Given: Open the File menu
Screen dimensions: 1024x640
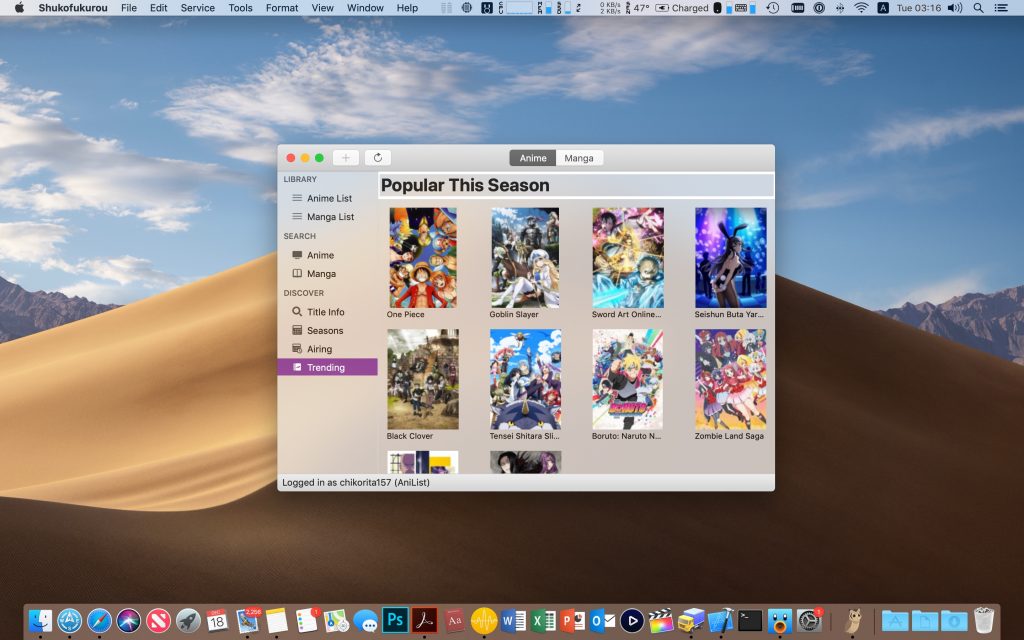Looking at the screenshot, I should (129, 8).
